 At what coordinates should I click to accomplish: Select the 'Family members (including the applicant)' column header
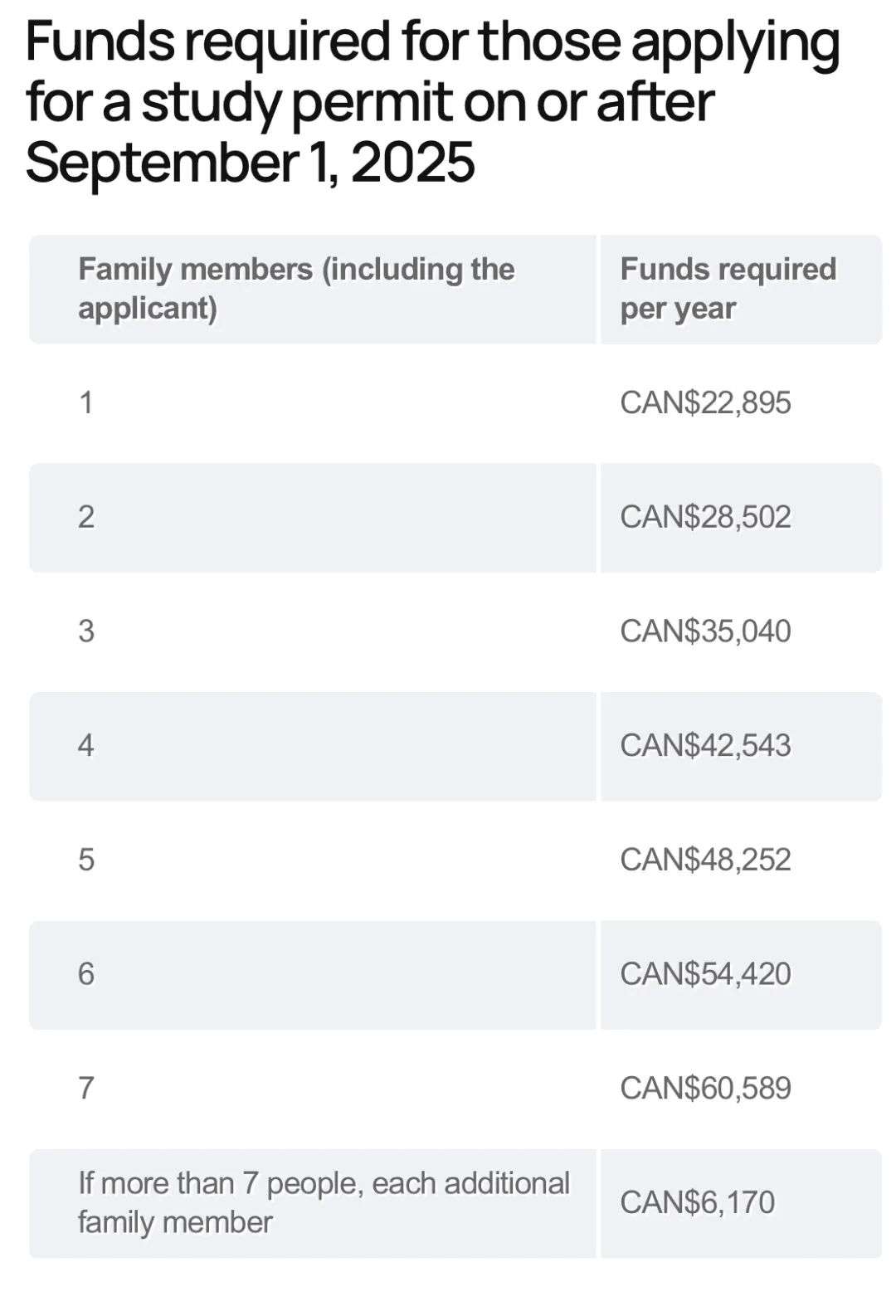coord(296,289)
